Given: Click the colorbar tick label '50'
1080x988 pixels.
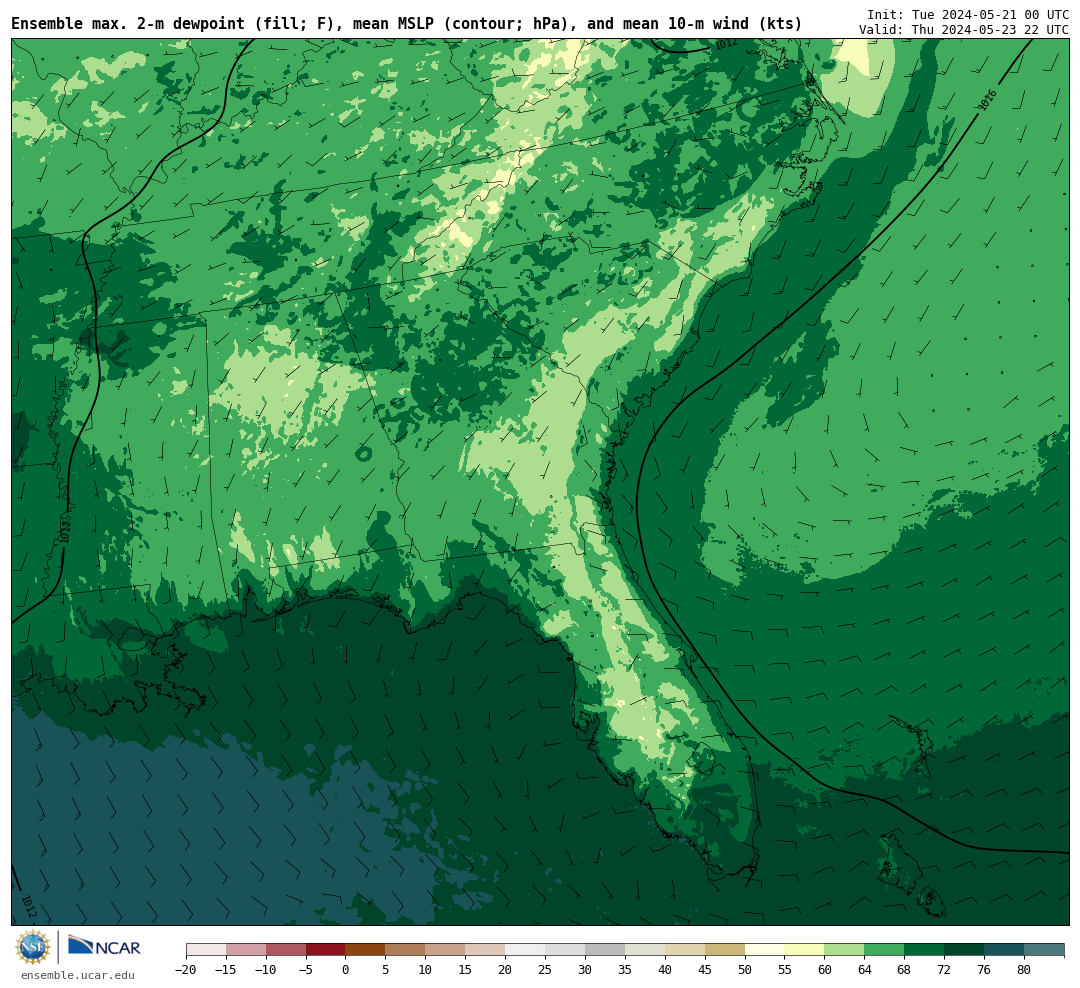Looking at the screenshot, I should [745, 970].
